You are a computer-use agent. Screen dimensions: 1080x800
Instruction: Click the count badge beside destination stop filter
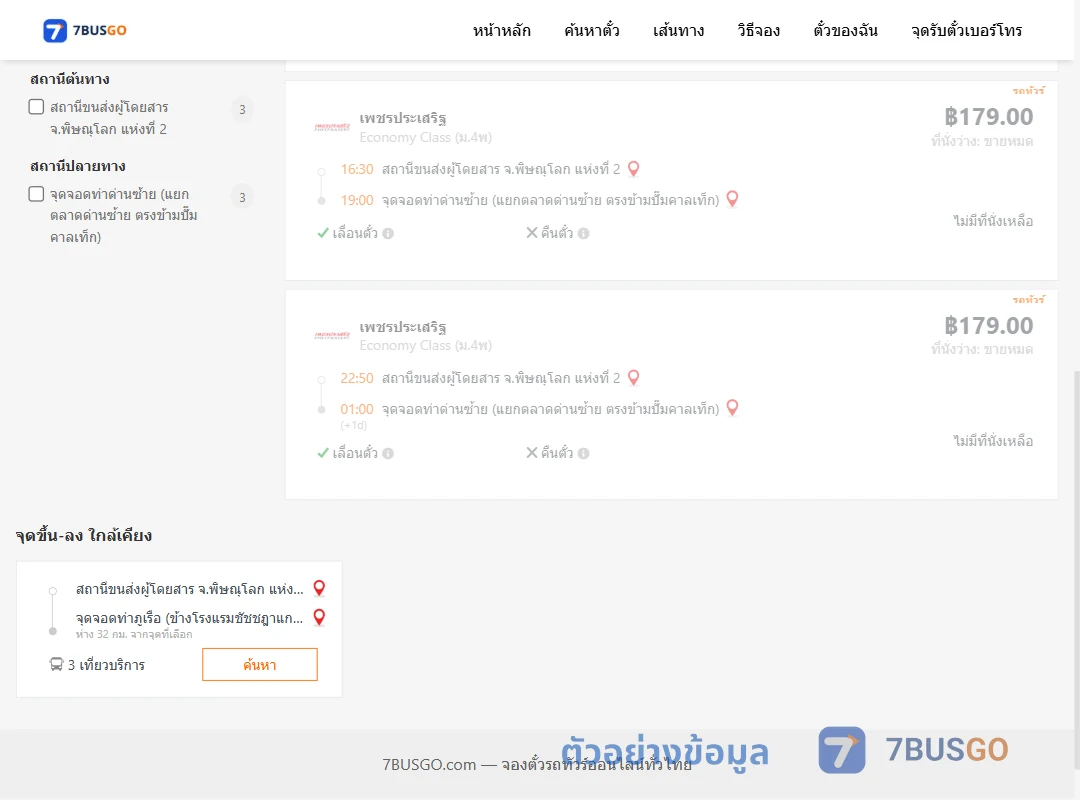click(242, 197)
